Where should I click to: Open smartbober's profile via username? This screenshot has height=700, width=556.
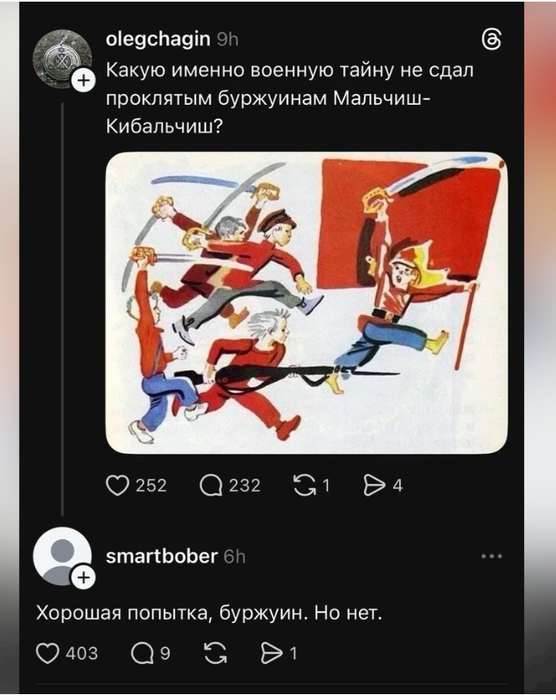(x=162, y=556)
